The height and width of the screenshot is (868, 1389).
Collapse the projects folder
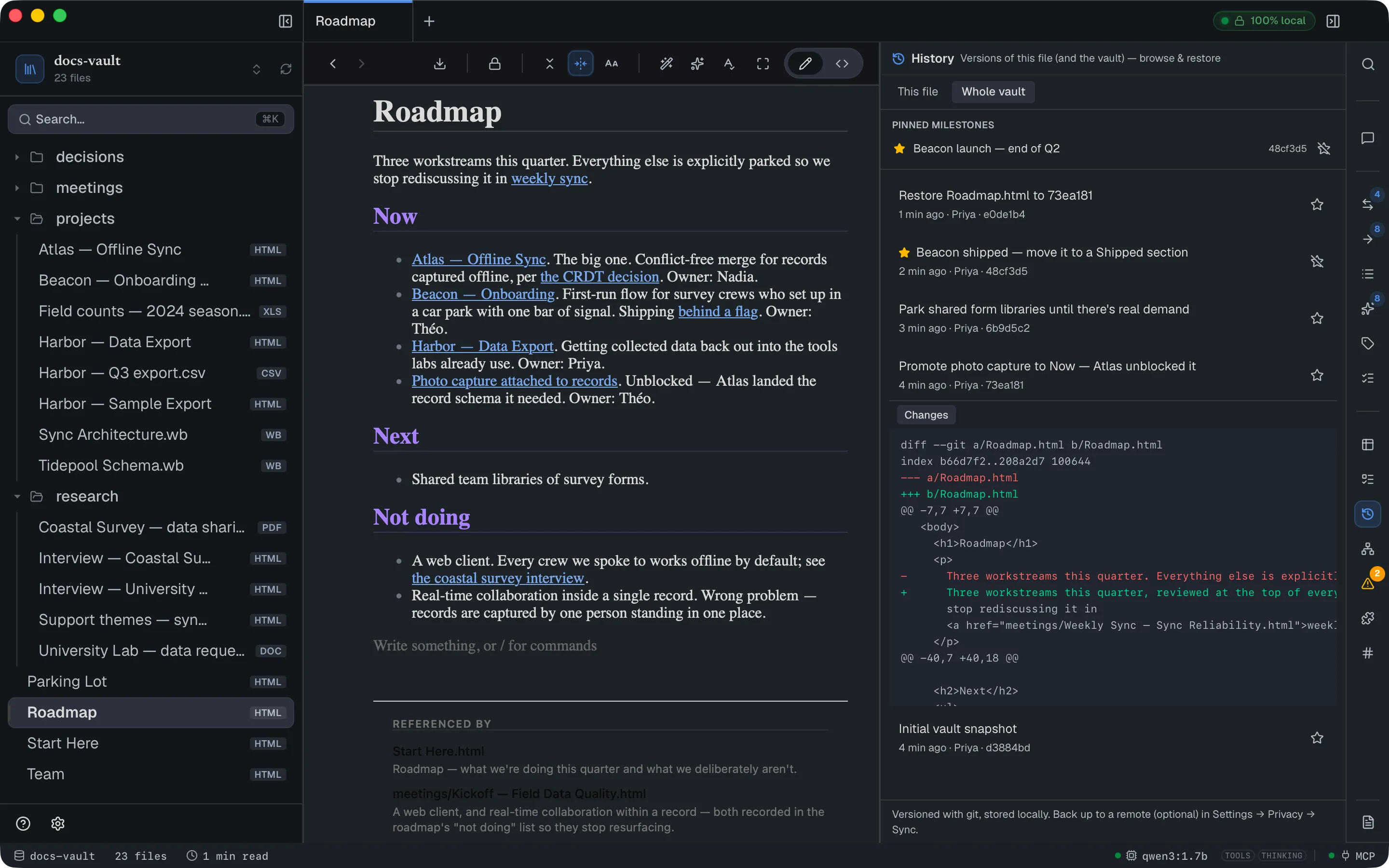coord(17,219)
